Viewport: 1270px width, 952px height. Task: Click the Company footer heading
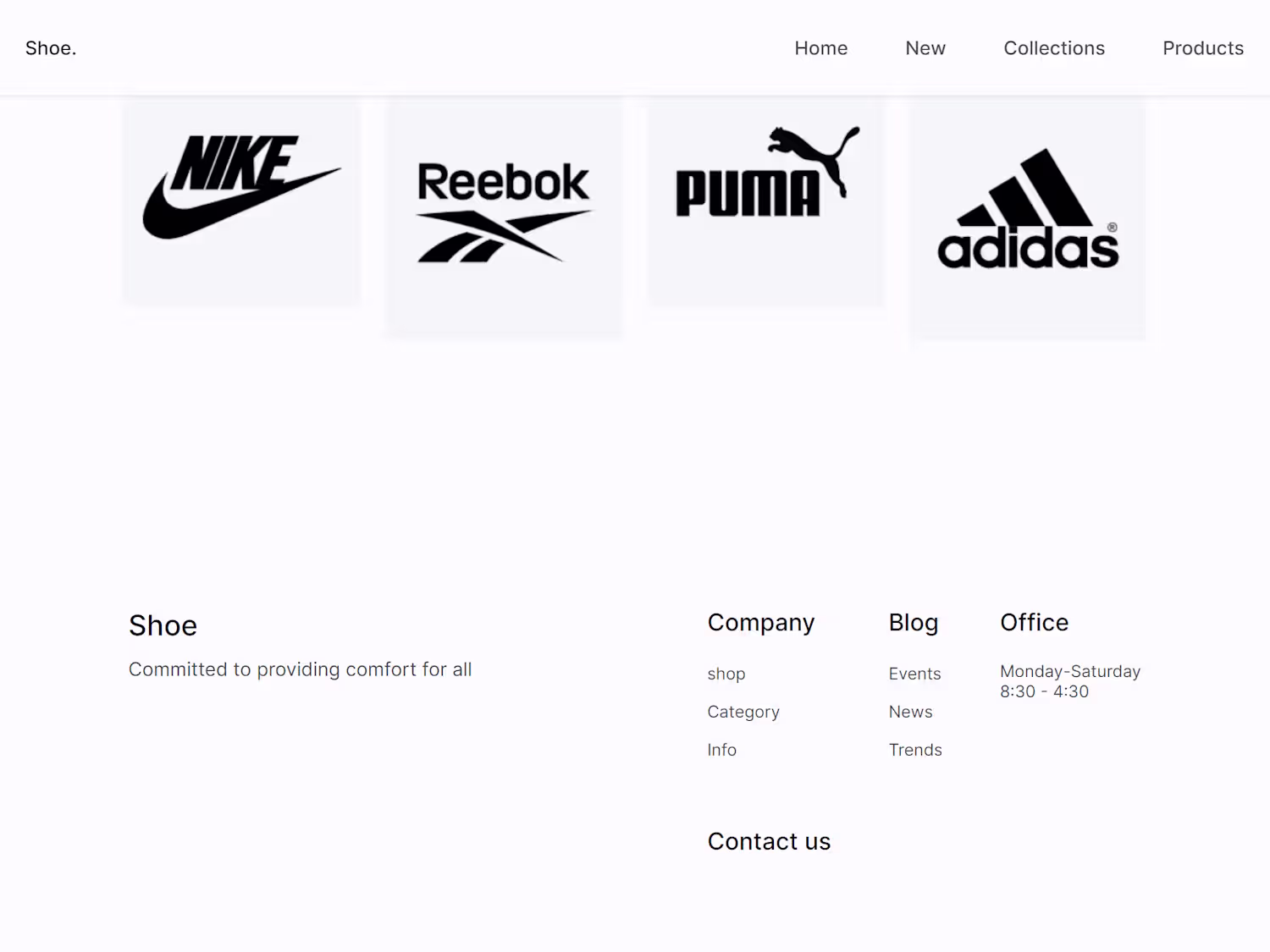click(x=761, y=623)
